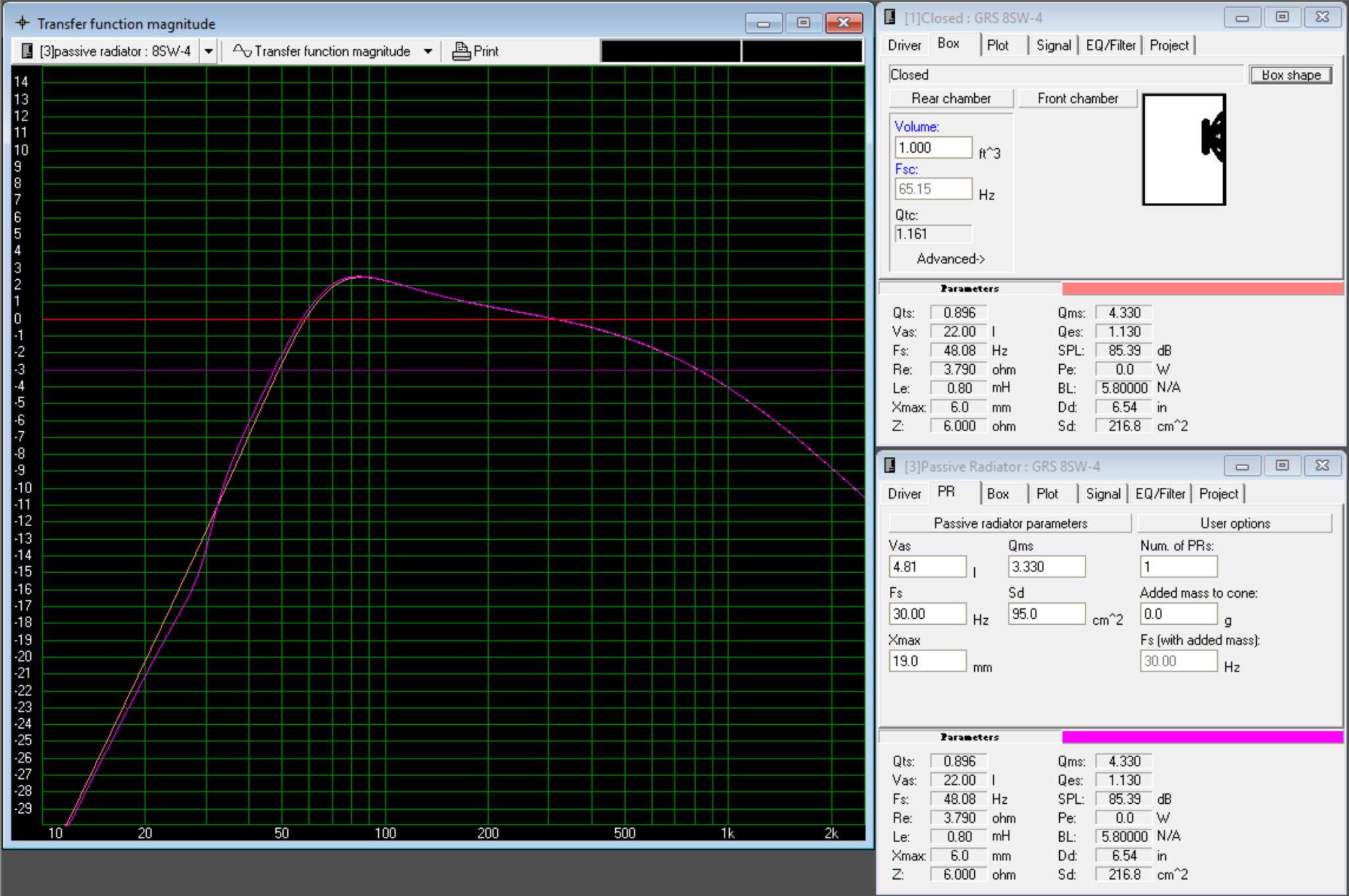Minimize the Closed GRS 8SW-4 window
The image size is (1349, 896).
point(1242,18)
